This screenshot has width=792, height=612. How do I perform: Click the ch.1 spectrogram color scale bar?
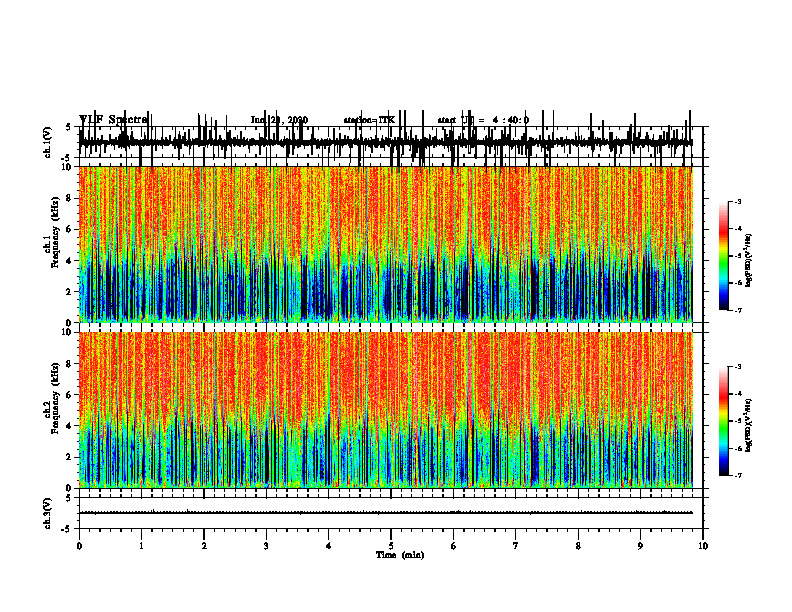coord(724,256)
